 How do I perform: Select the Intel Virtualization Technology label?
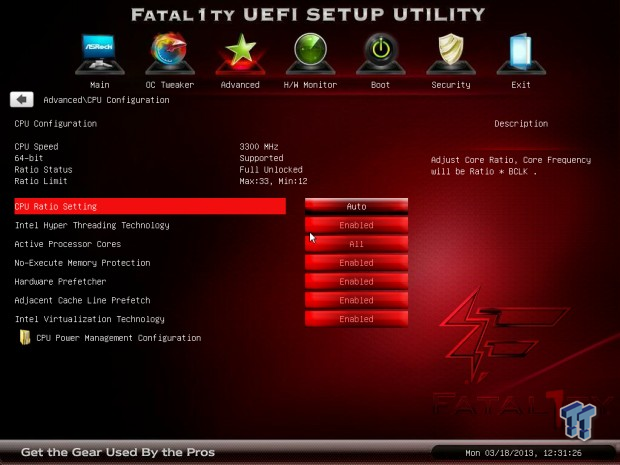click(90, 319)
